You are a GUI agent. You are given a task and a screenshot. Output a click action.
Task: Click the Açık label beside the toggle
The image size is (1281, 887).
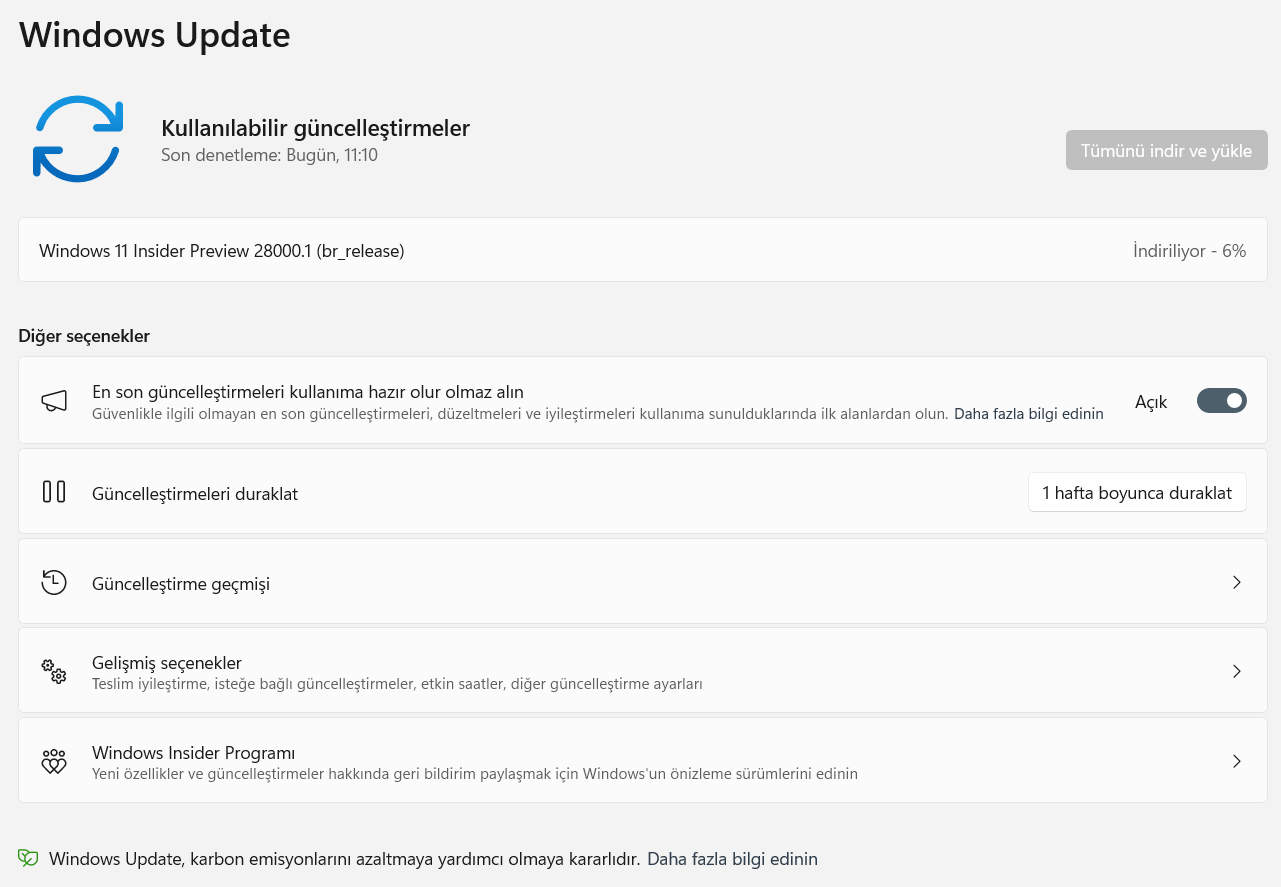pos(1151,402)
